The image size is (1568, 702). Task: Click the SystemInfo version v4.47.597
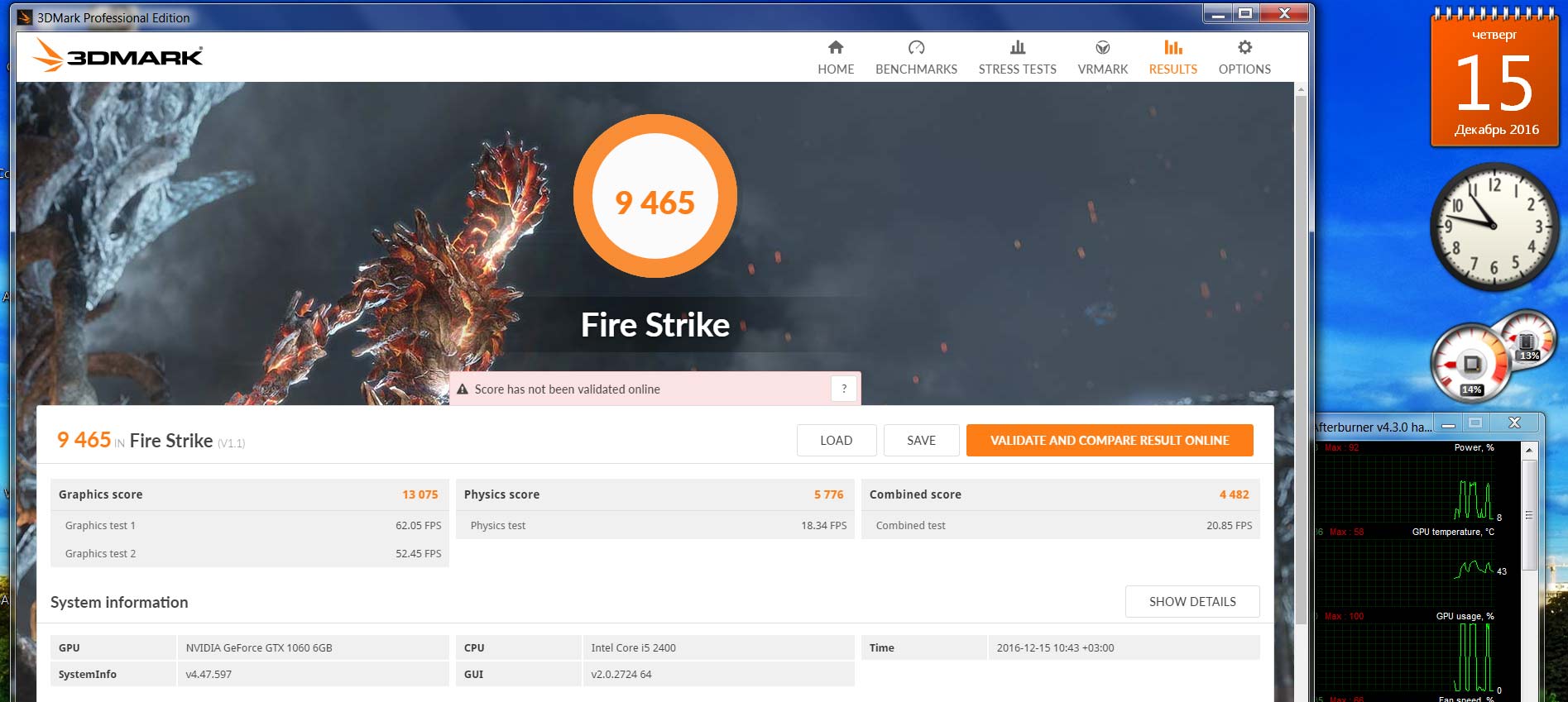(x=209, y=675)
